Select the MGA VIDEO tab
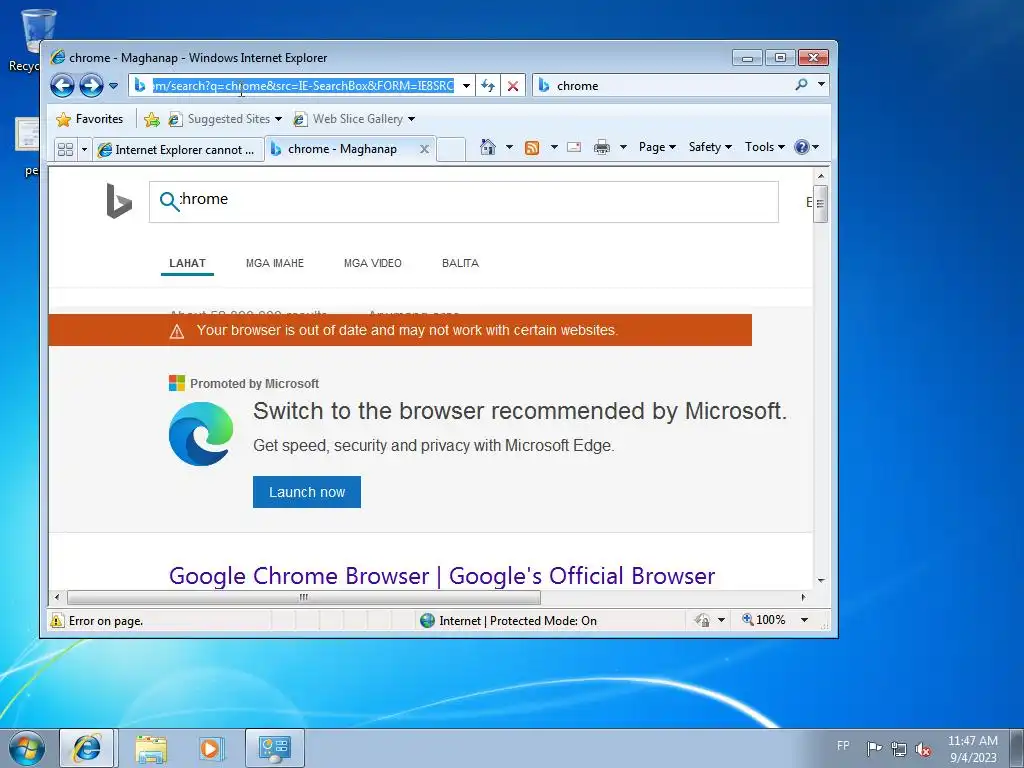 coord(373,263)
